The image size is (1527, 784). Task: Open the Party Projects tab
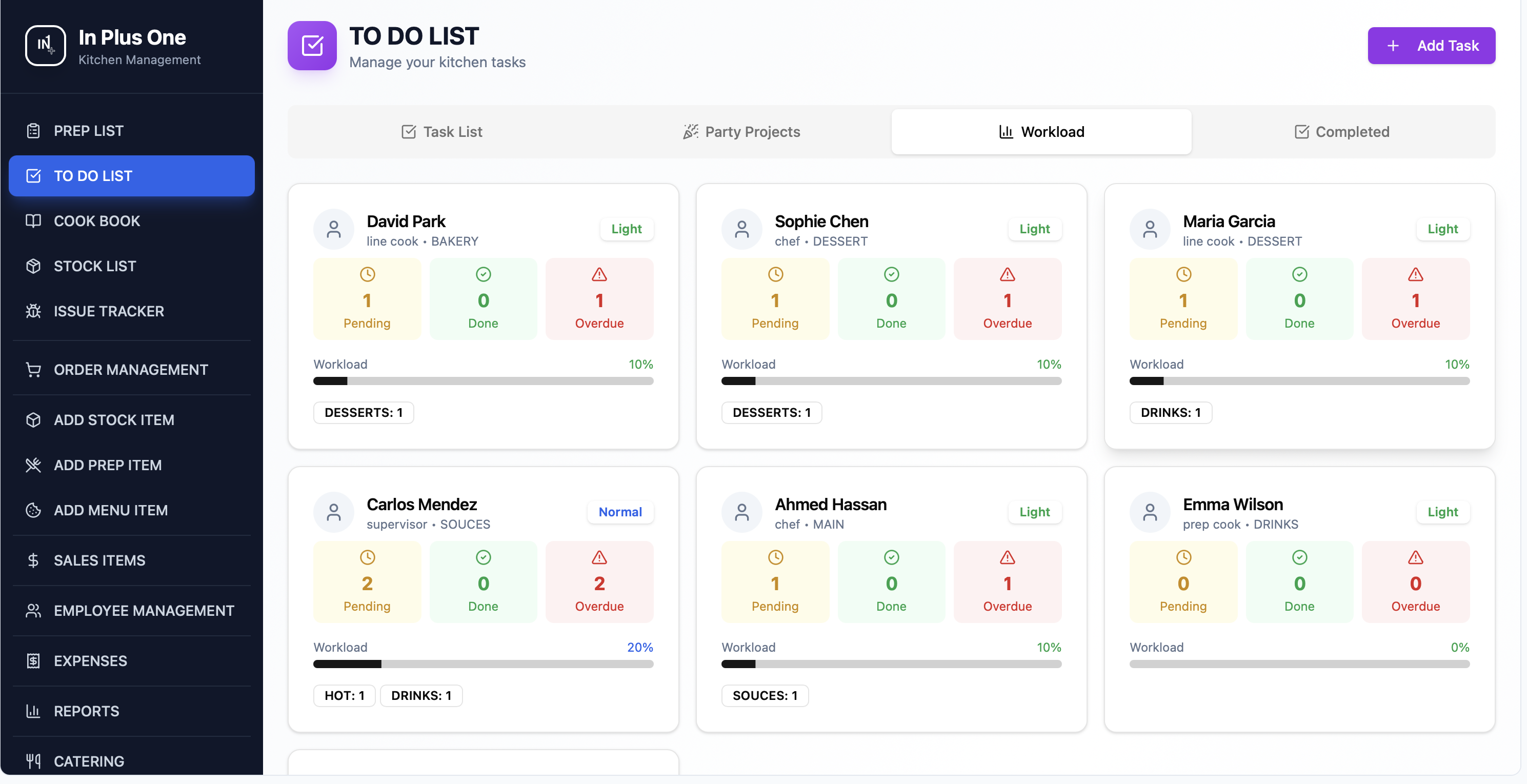741,132
